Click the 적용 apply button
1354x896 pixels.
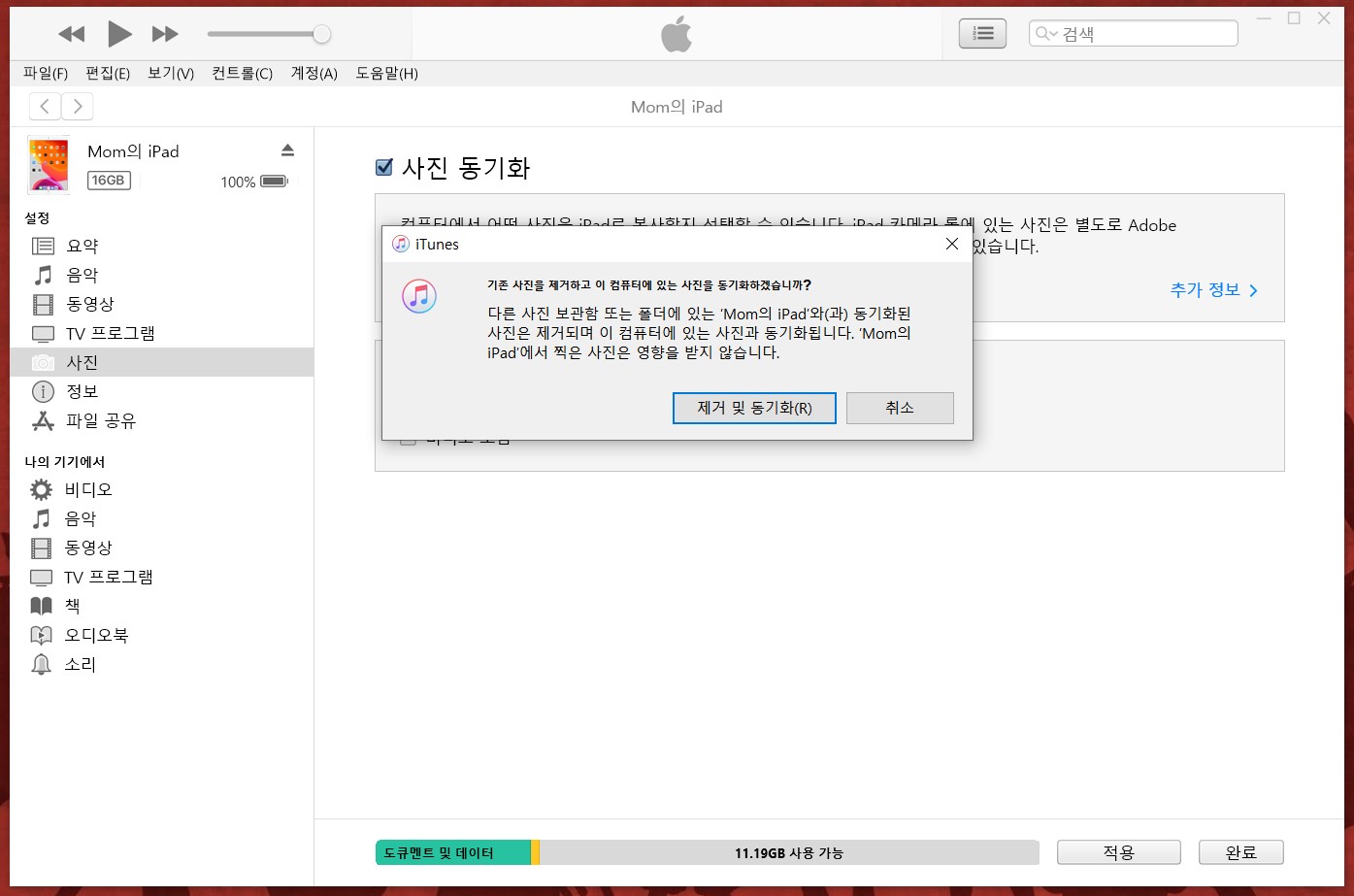(1118, 852)
